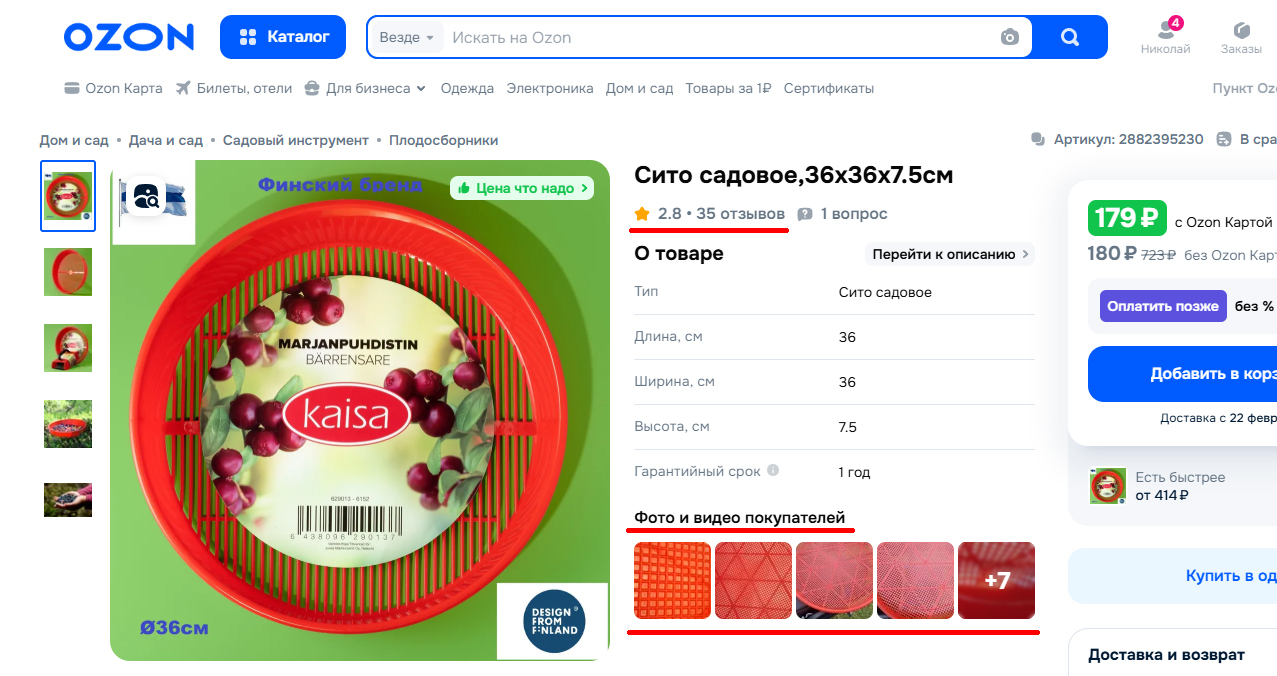Click the В сравнение compare icon
Image resolution: width=1277 pixels, height=676 pixels.
click(1224, 139)
